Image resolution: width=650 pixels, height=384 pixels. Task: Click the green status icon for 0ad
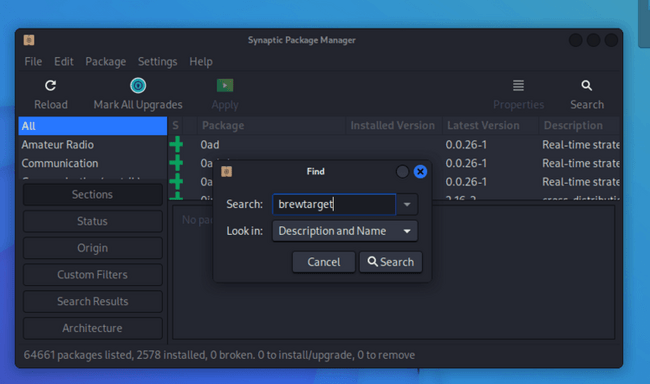tap(176, 144)
